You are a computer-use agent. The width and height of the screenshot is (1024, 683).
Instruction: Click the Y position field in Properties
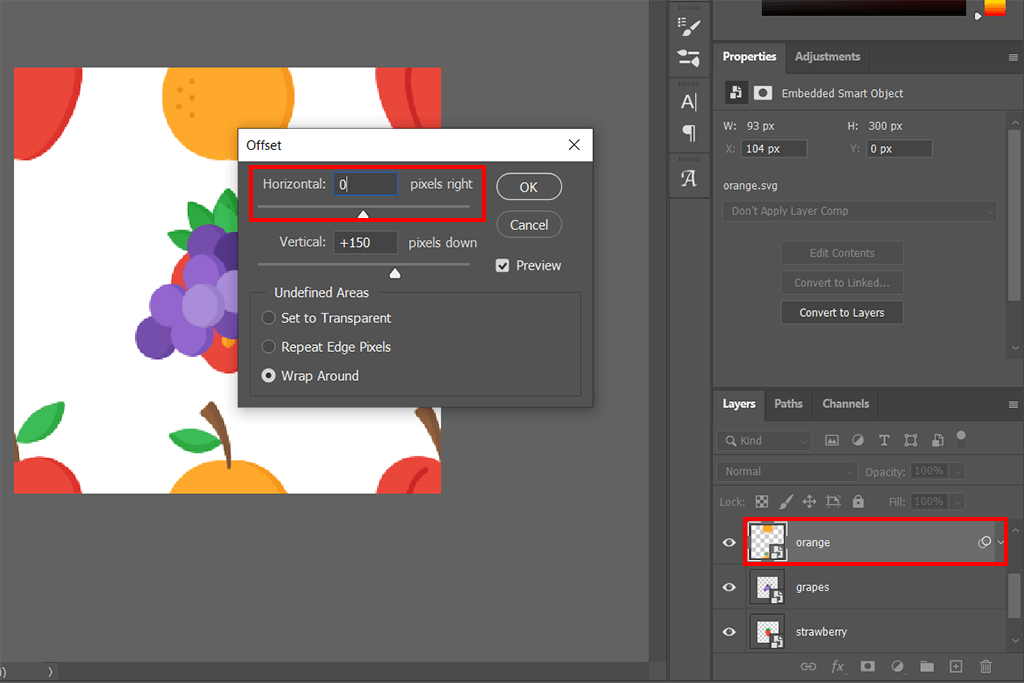pyautogui.click(x=899, y=149)
